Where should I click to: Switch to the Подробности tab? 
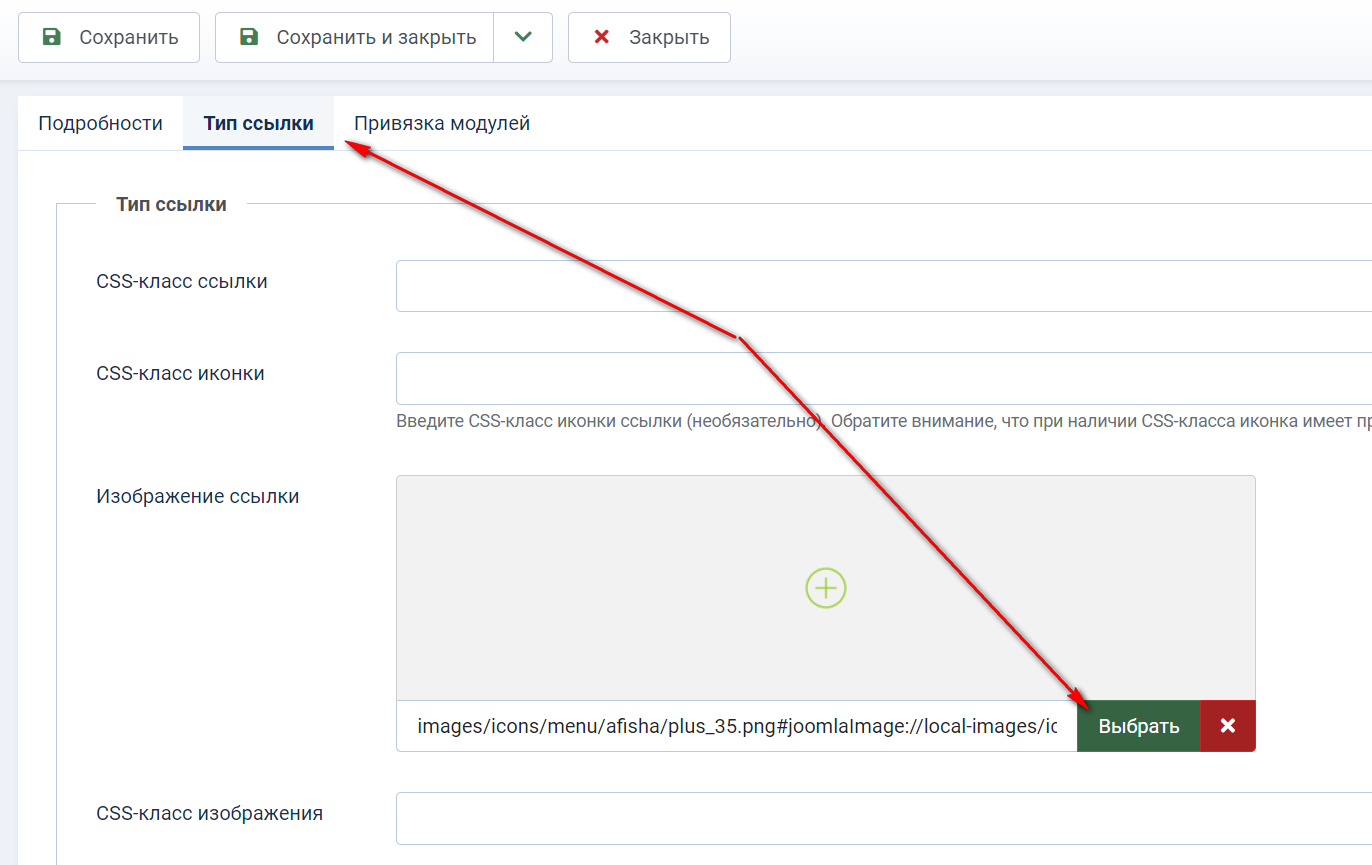tap(100, 123)
